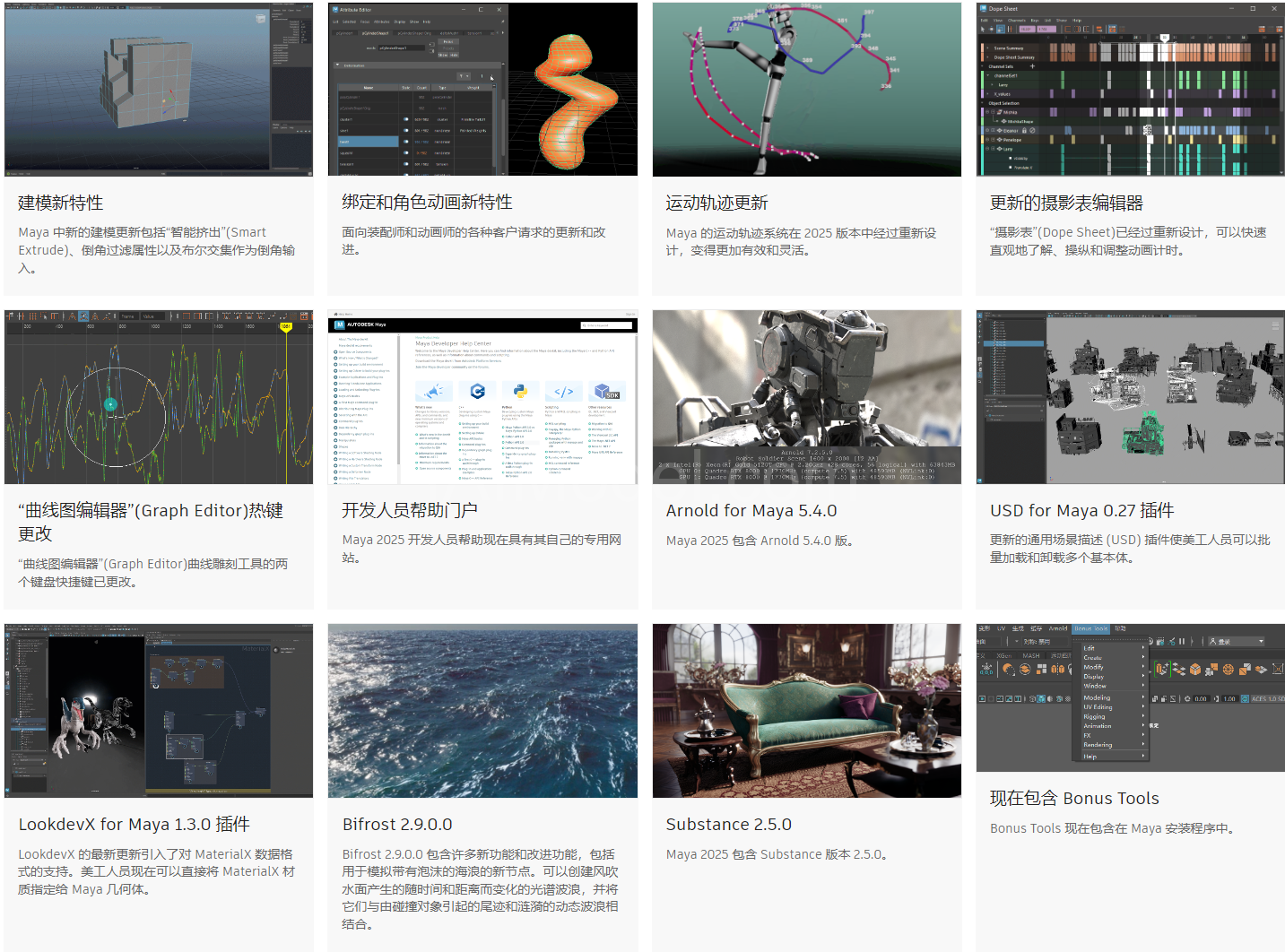This screenshot has height=952, width=1285.
Task: Click the MaterialX 数据格式 description text
Action: point(157,871)
